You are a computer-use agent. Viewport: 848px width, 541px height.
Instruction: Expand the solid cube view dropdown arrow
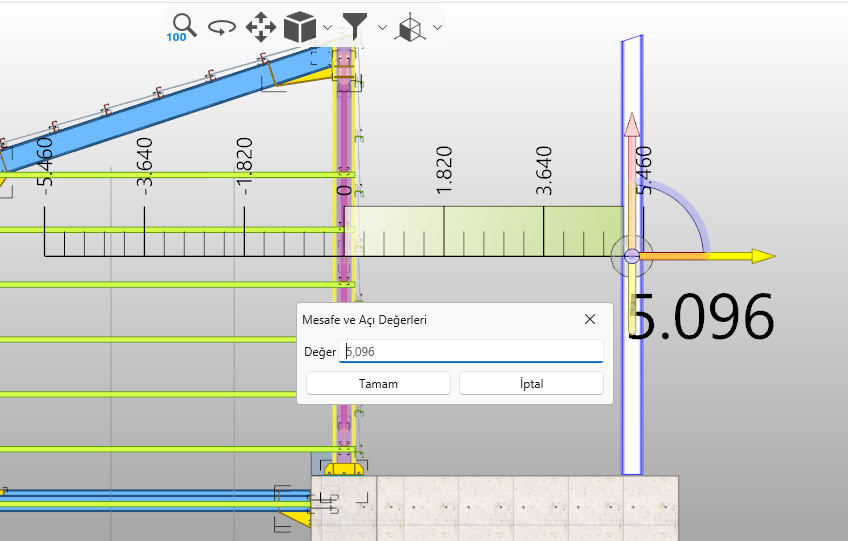pos(328,28)
